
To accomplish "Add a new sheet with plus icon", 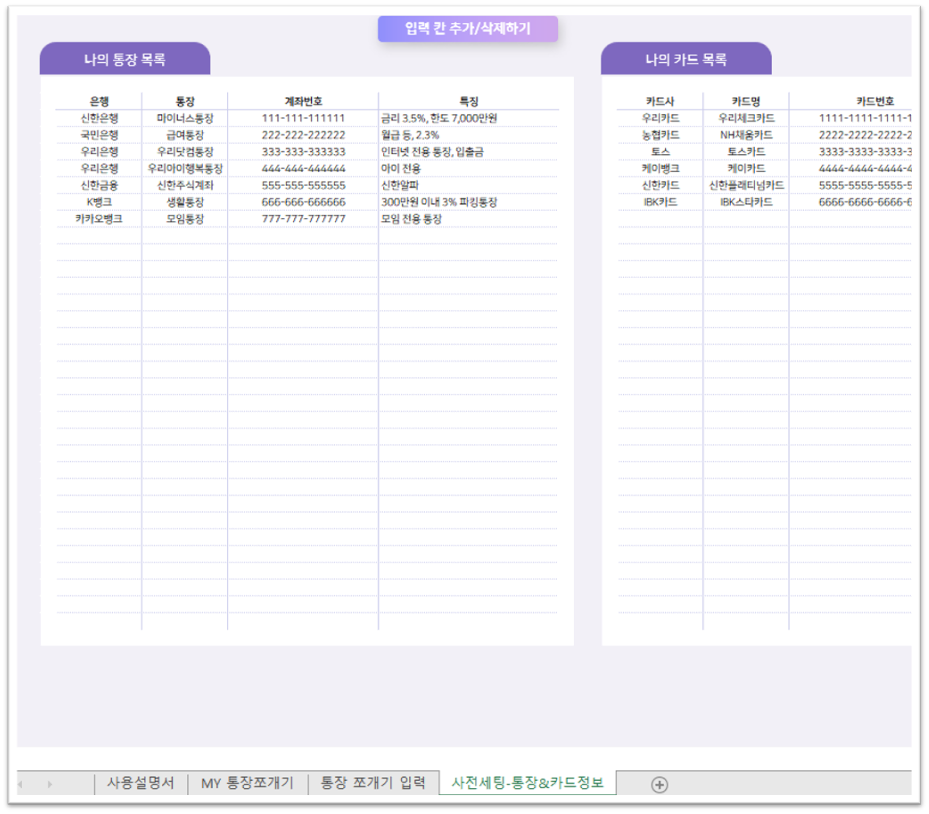I will pos(659,784).
